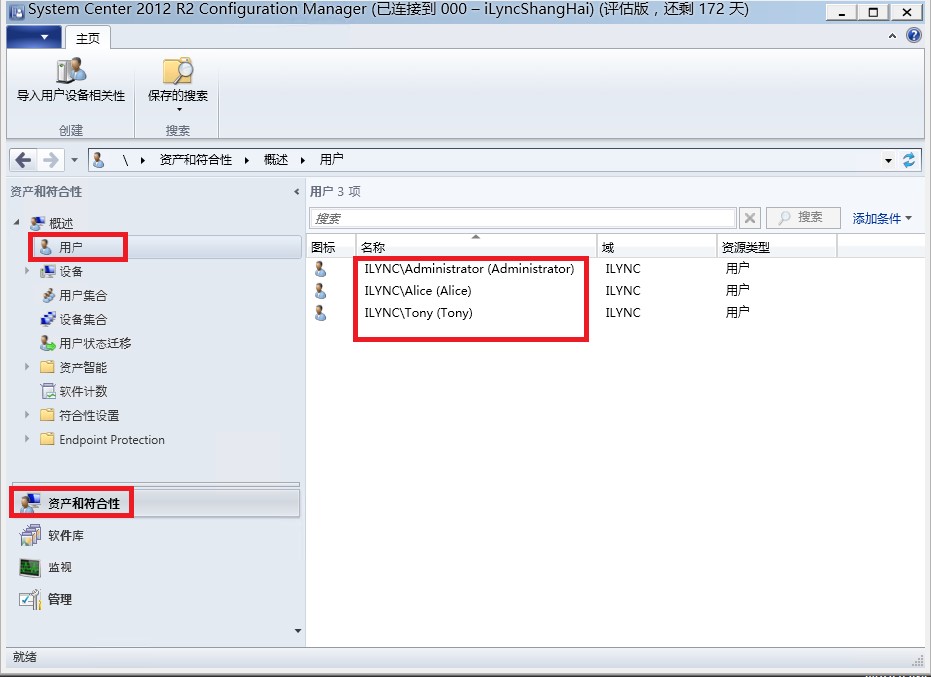Click the ILYNC domain cell in Alice row
This screenshot has height=677, width=931.
point(623,291)
